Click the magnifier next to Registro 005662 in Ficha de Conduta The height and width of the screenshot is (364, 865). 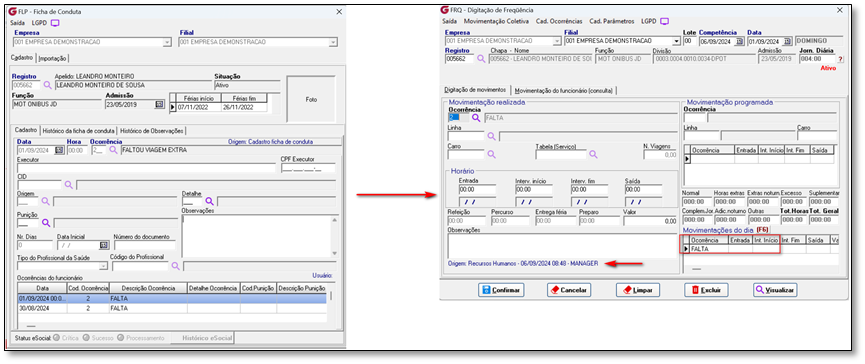[47, 85]
